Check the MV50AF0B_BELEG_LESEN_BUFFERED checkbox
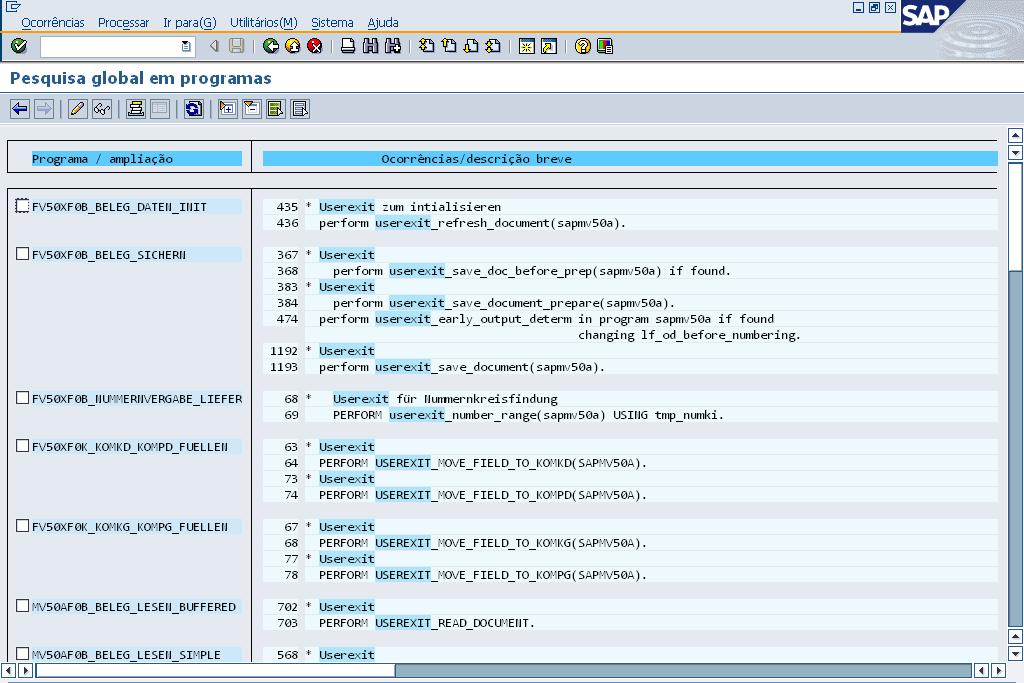The width and height of the screenshot is (1024, 683). click(23, 606)
